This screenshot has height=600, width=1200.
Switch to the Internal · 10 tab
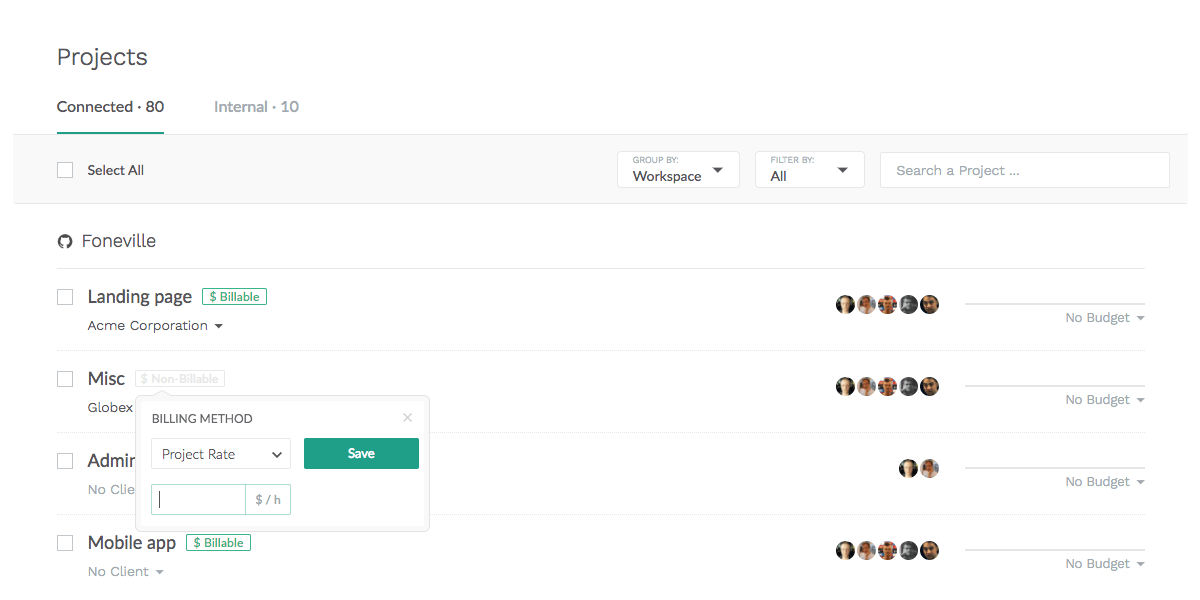pos(256,107)
